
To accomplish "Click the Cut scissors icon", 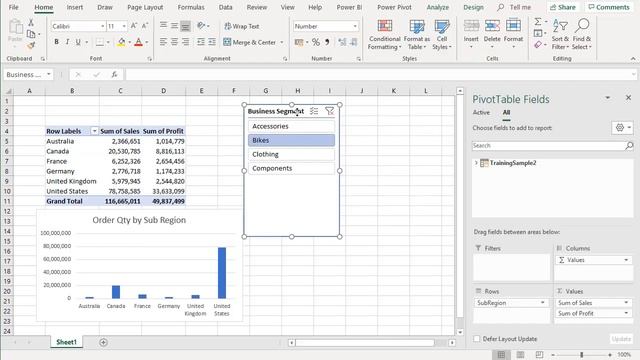I will point(31,23).
